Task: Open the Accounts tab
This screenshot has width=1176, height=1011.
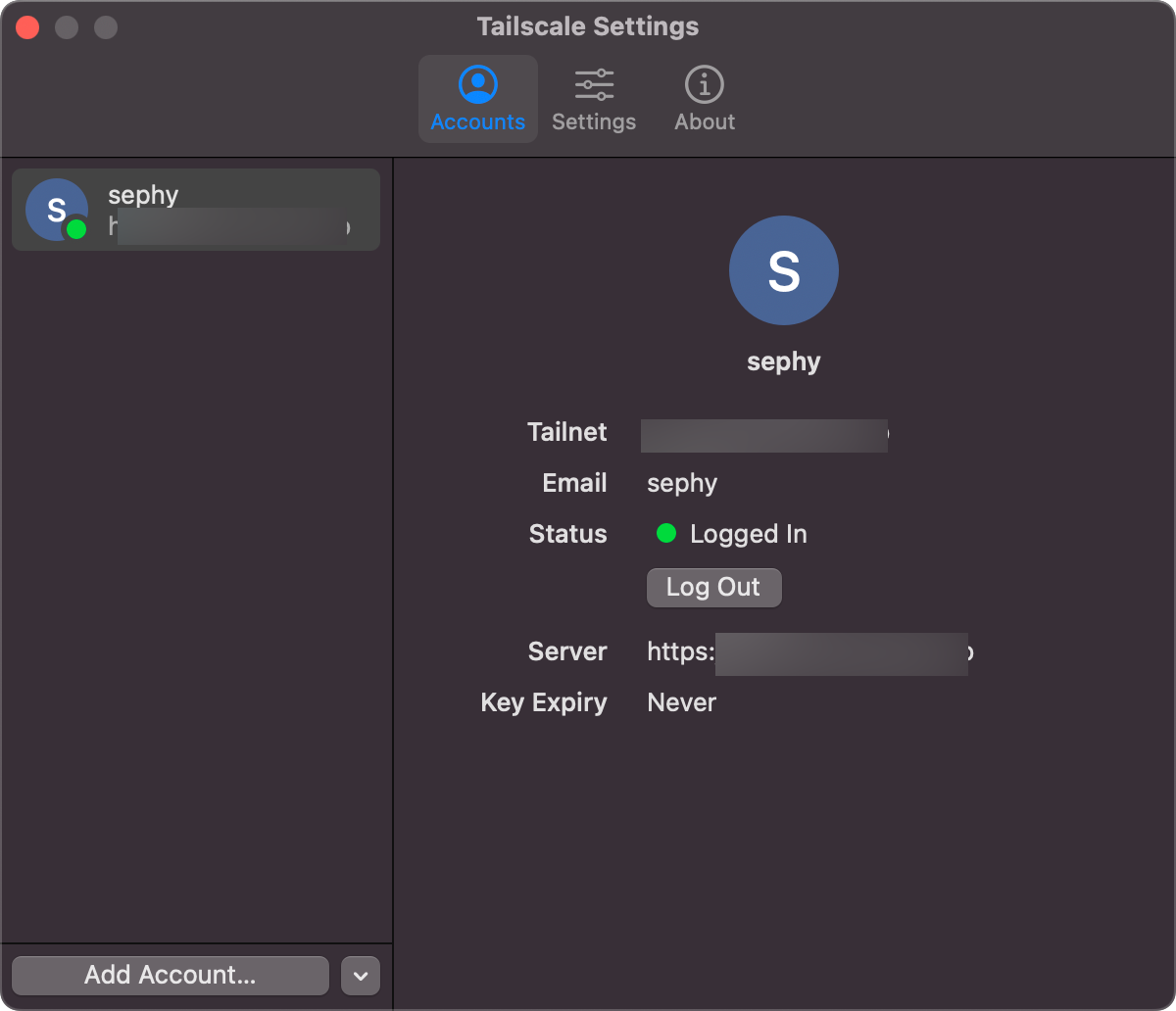Action: [478, 99]
